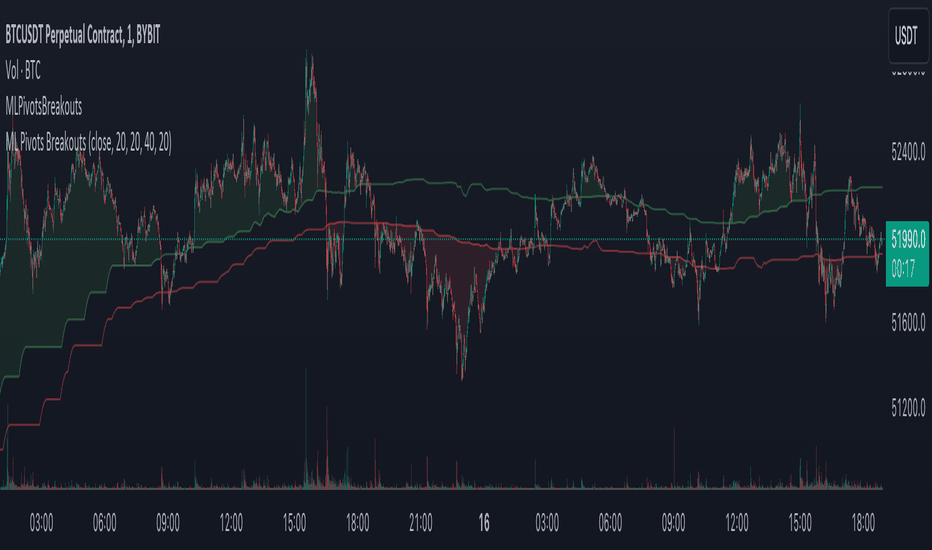This screenshot has width=932, height=550.
Task: Click the 51990.0 current price label
Action: (908, 240)
